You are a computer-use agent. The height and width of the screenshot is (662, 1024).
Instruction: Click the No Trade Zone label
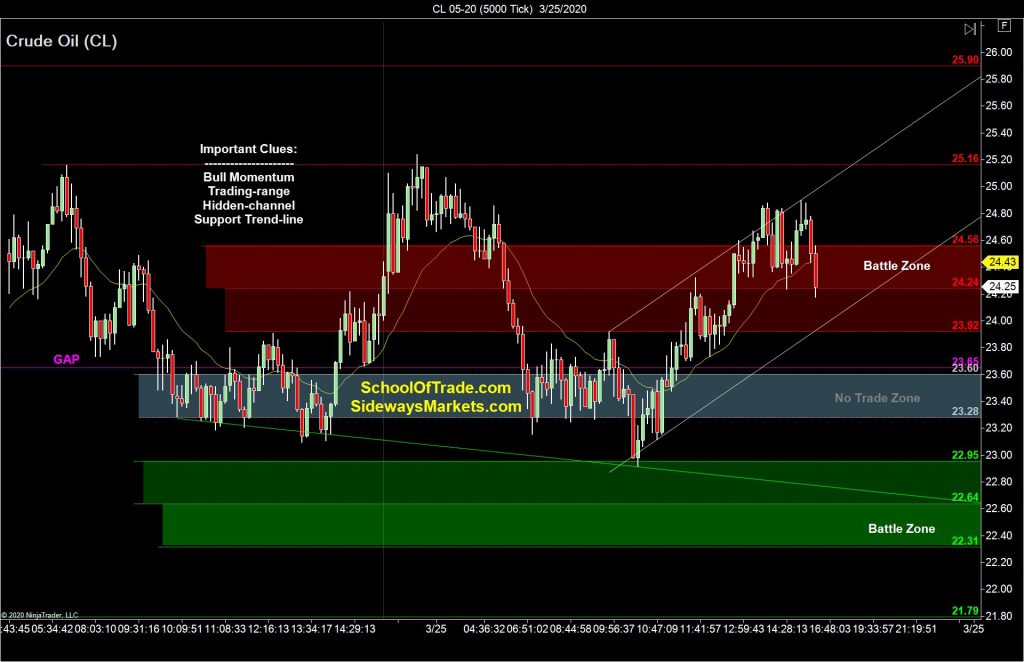(877, 398)
